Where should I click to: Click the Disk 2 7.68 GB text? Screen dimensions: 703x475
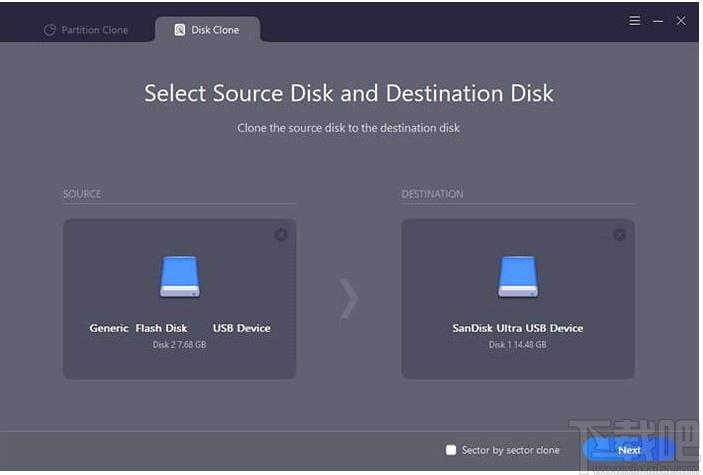coord(179,345)
